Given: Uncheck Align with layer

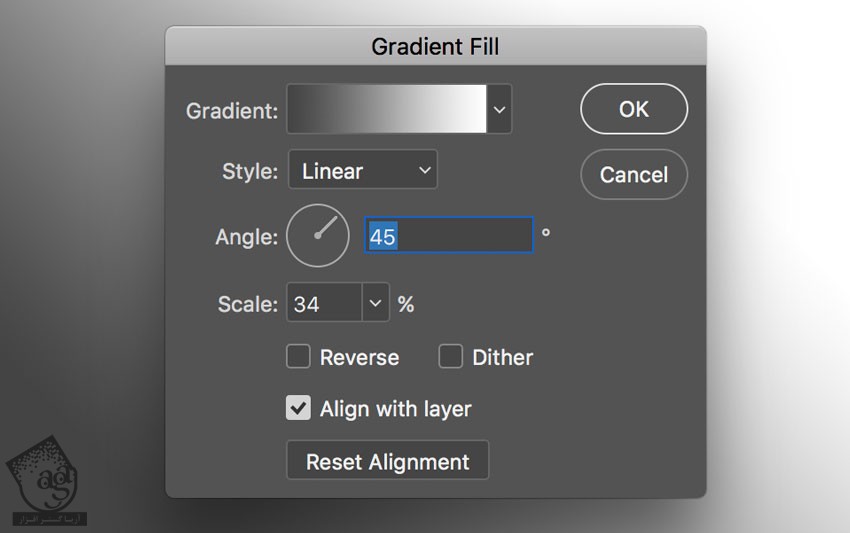Looking at the screenshot, I should [299, 408].
